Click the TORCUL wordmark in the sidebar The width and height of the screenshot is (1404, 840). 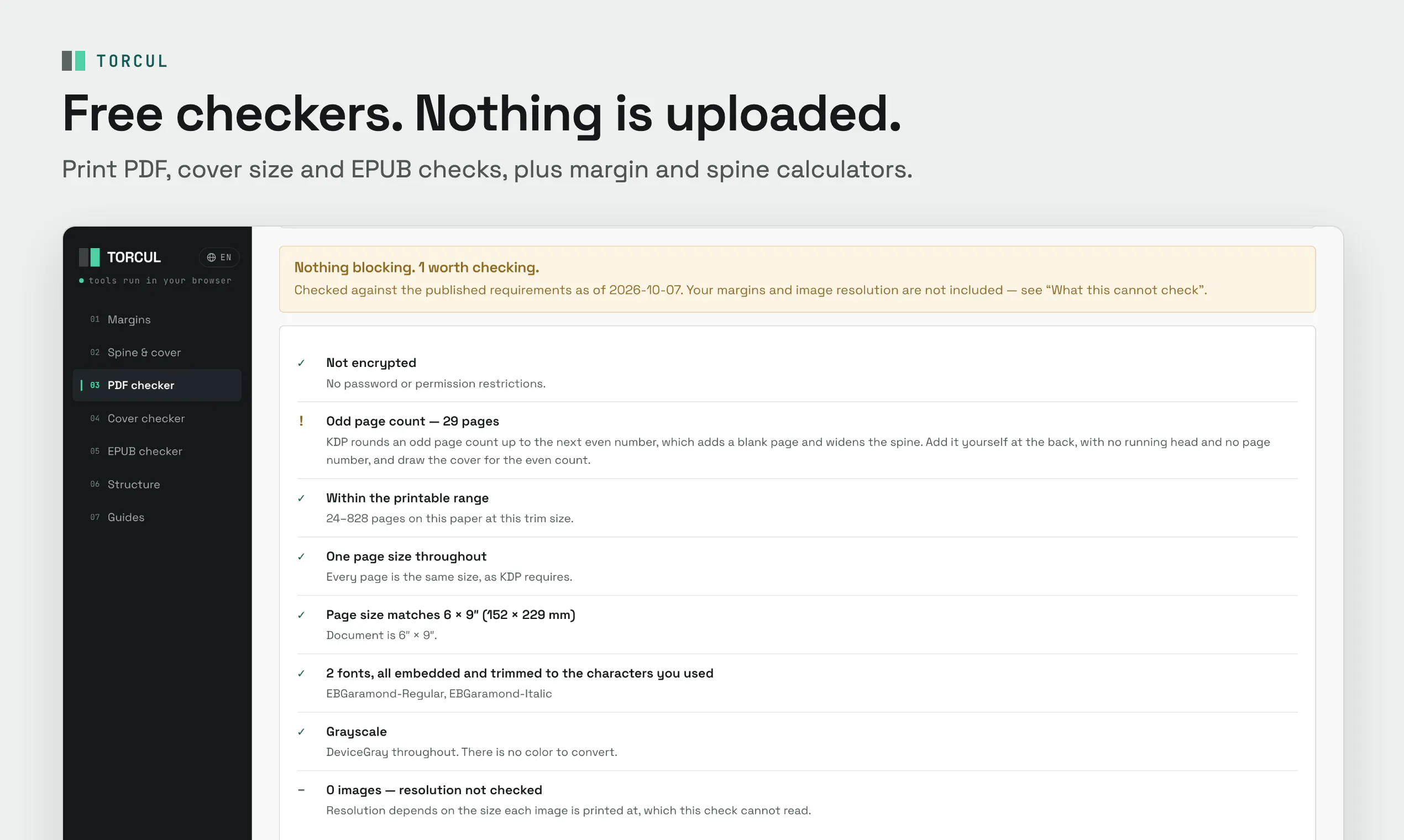coord(134,257)
